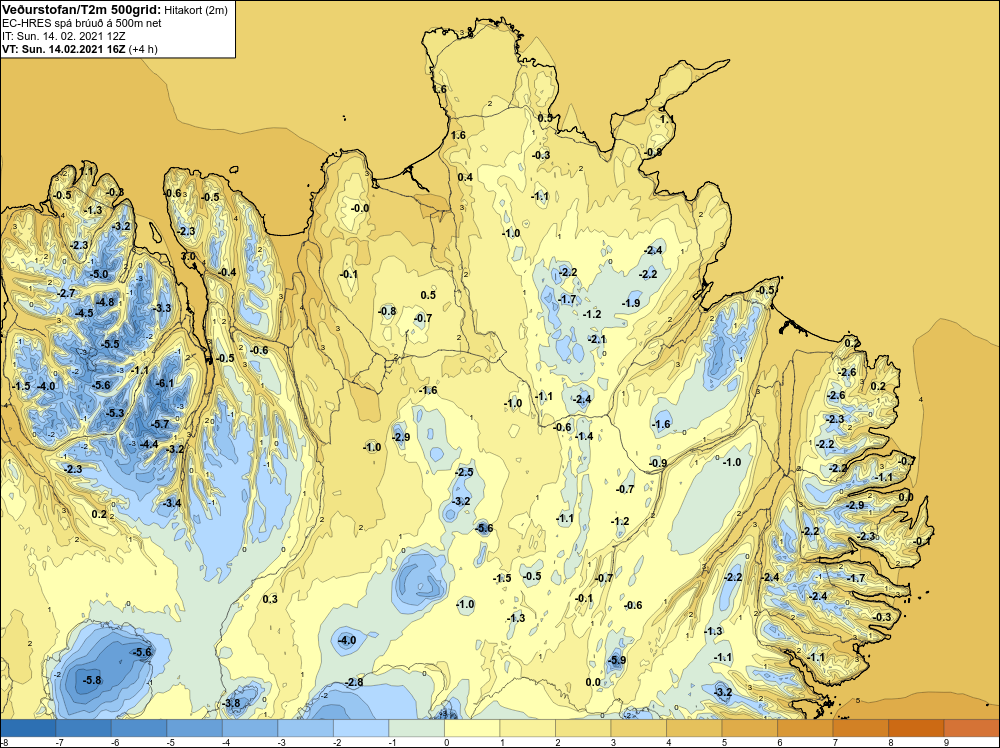Select the legend swatch between -5 and -4
Screen dimensions: 1000x748
click(195, 728)
